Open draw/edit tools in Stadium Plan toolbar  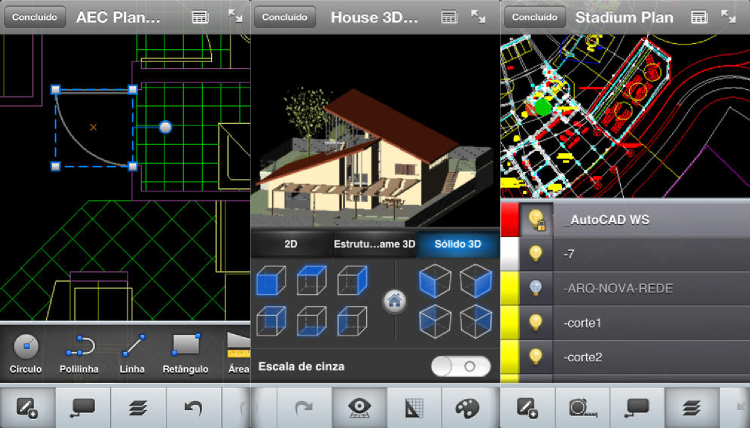(528, 408)
